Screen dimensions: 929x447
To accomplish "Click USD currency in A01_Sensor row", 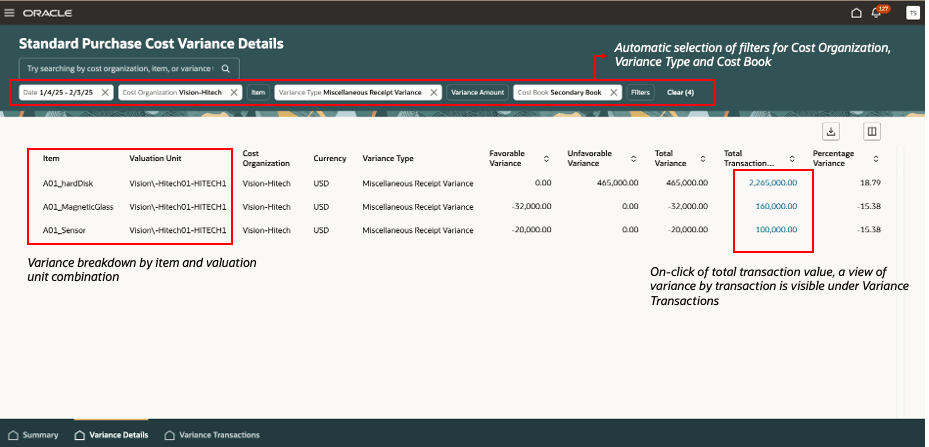I will (x=322, y=230).
